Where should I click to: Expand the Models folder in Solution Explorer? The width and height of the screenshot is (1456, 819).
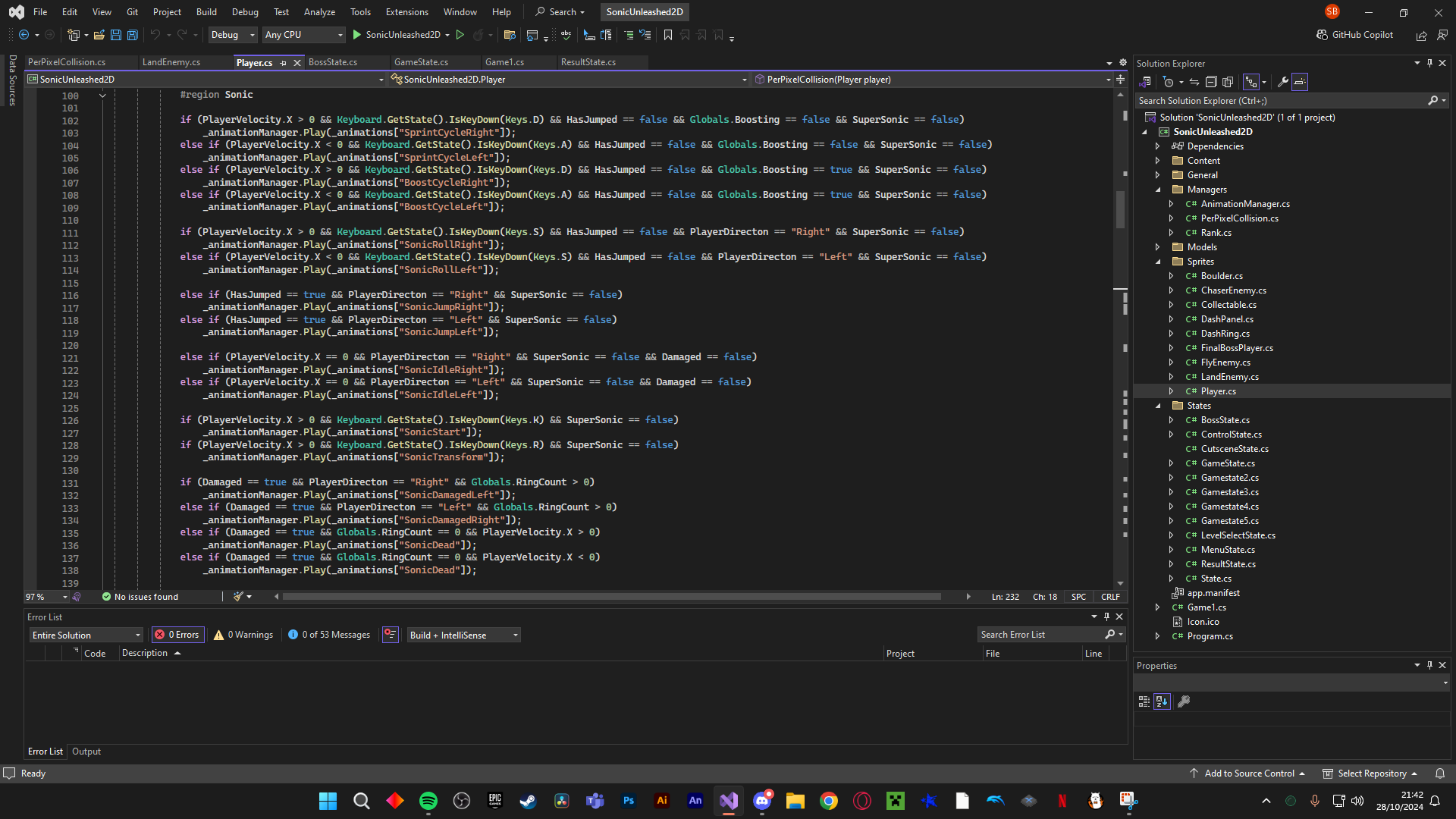[x=1157, y=247]
